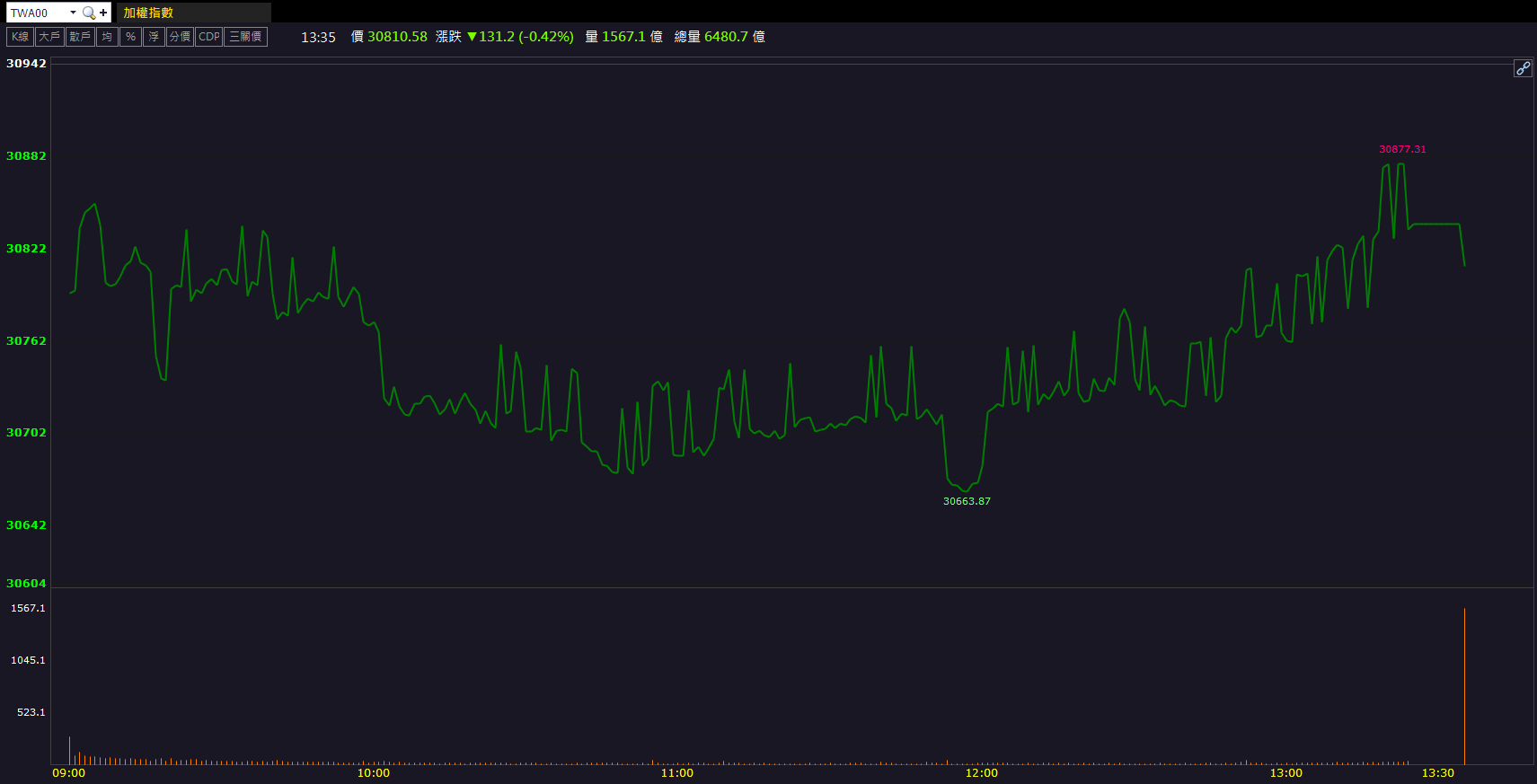Click inside the TWA00 symbol input box
This screenshot has height=784, width=1537.
coord(36,13)
